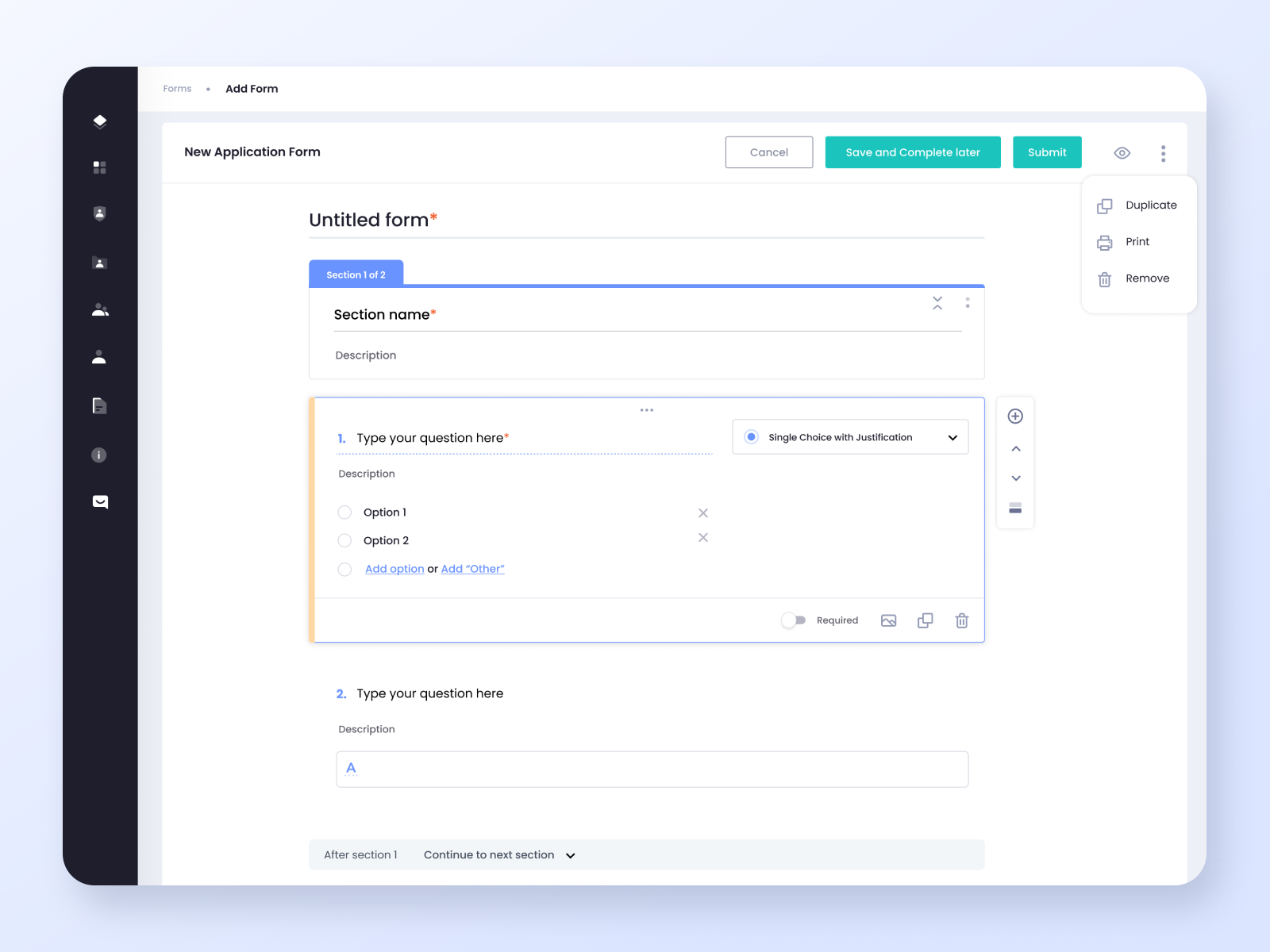
Task: Click the question 2 answer text box
Action: pos(652,770)
